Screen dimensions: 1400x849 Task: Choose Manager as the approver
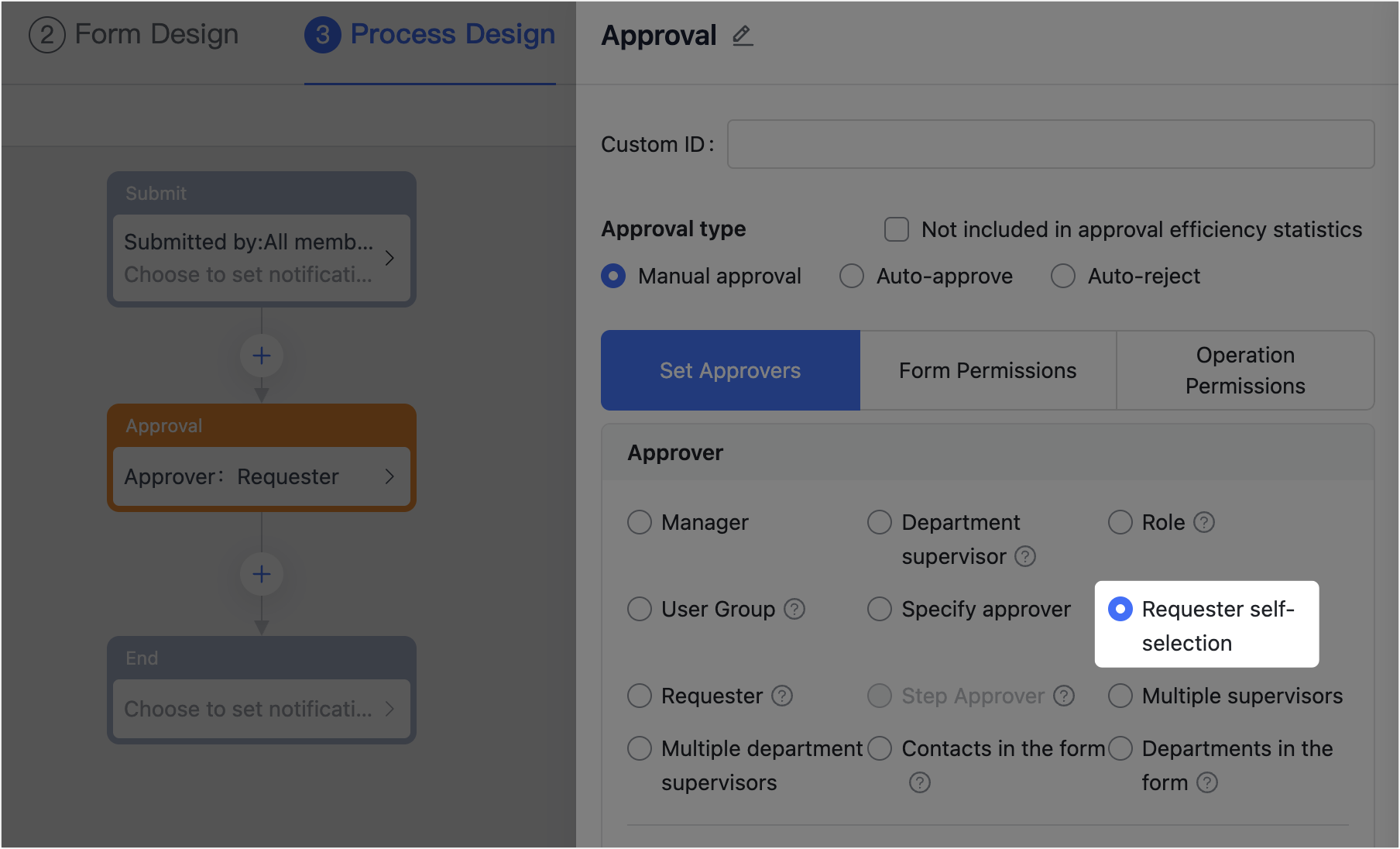click(640, 523)
